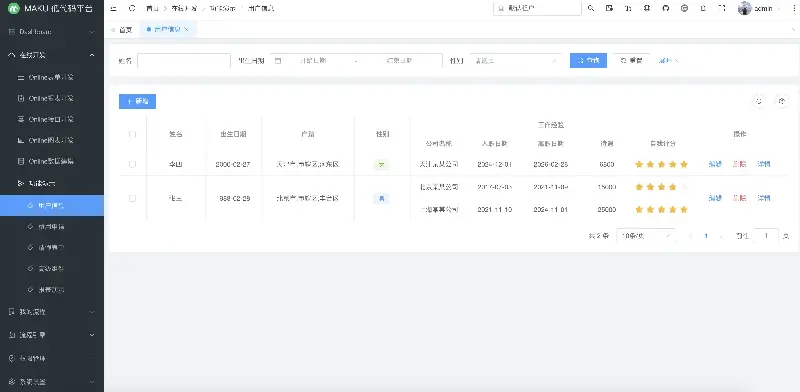Click the Dashboard grid icon in the sidebar
Image resolution: width=800 pixels, height=392 pixels.
12,32
